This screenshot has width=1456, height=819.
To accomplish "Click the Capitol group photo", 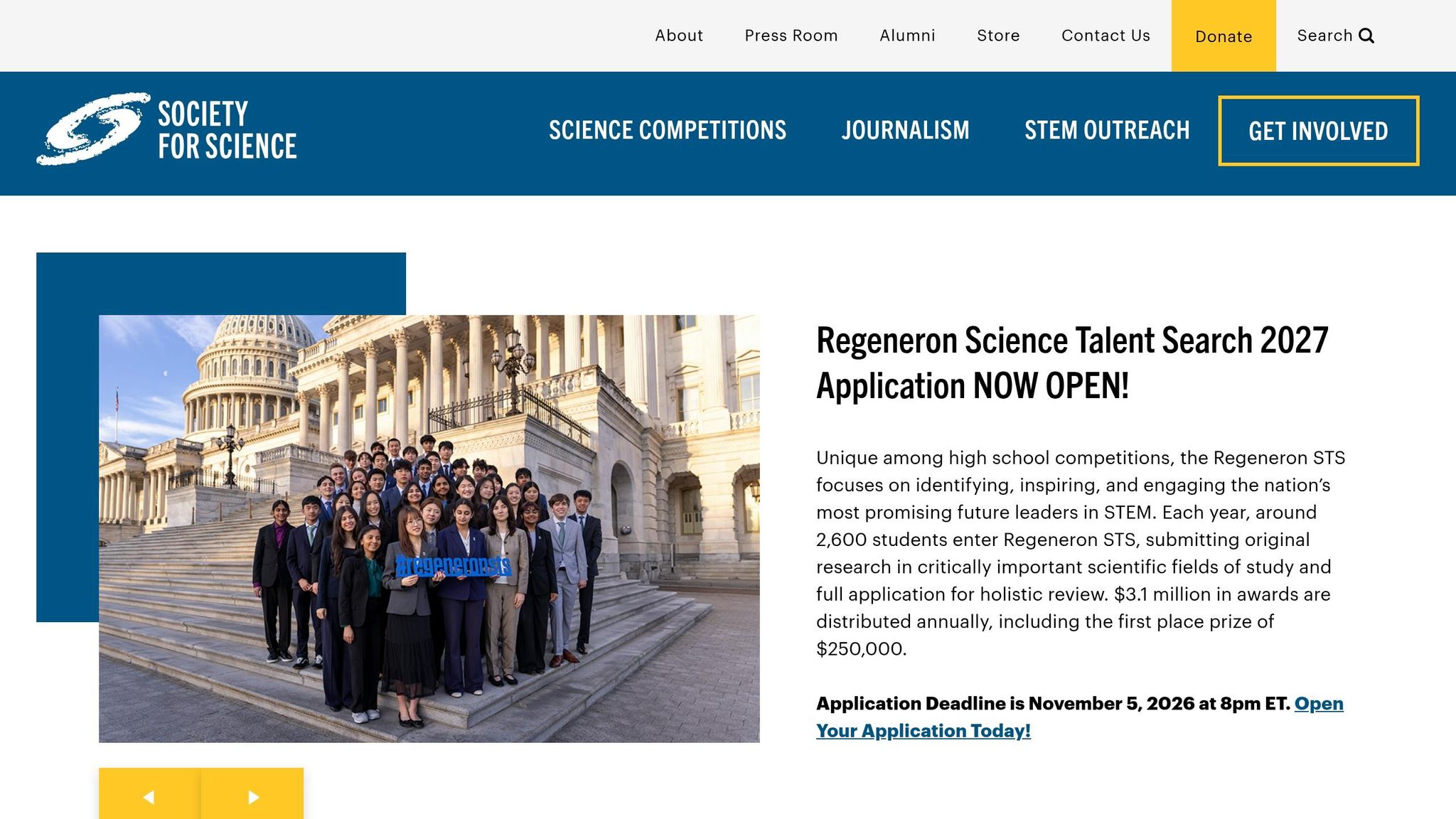I will pos(429,529).
